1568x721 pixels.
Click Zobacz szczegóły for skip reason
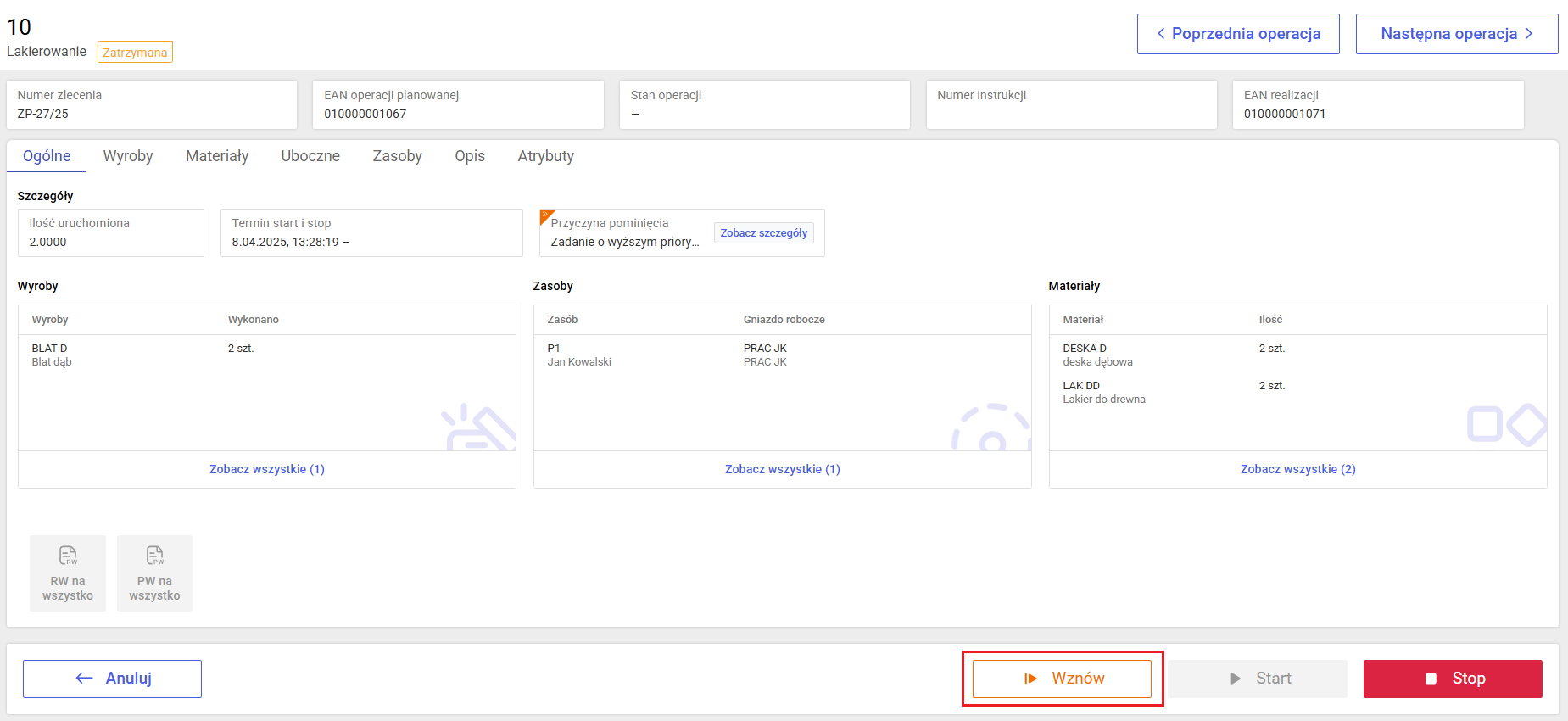tap(763, 233)
